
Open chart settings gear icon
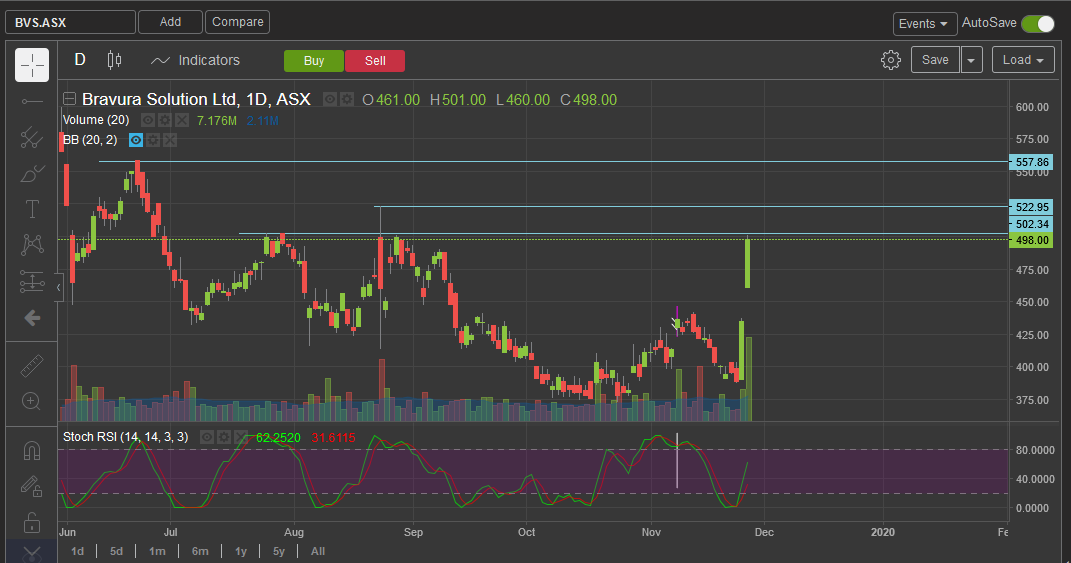coord(891,60)
